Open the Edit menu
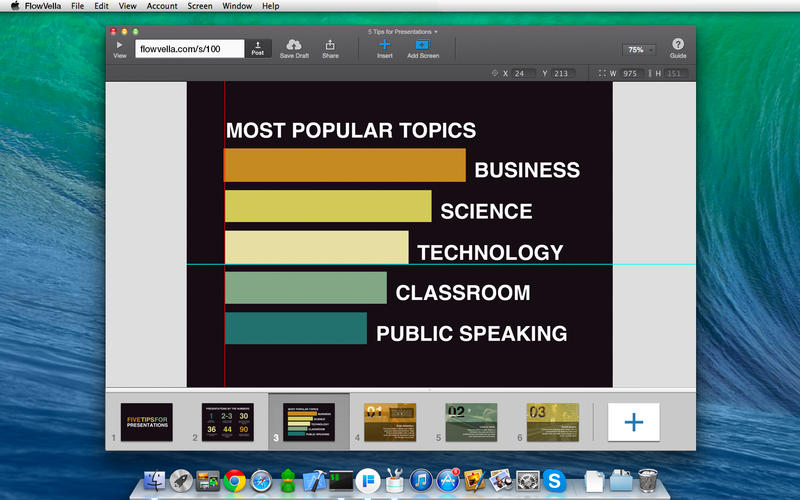800x500 pixels. (102, 6)
